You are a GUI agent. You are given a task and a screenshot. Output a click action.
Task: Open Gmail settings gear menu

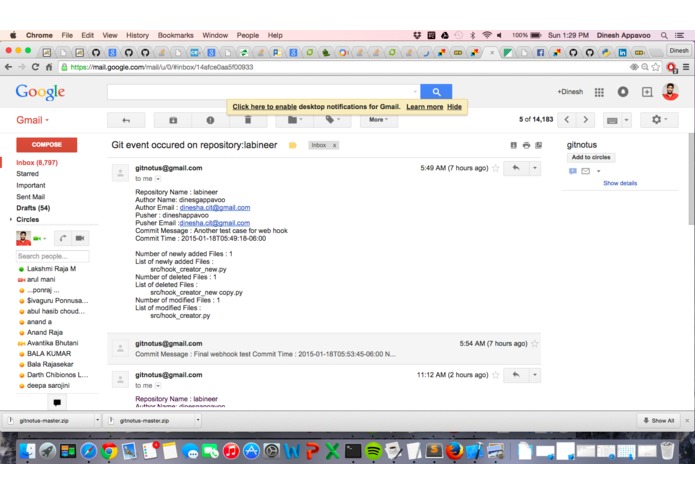[659, 120]
